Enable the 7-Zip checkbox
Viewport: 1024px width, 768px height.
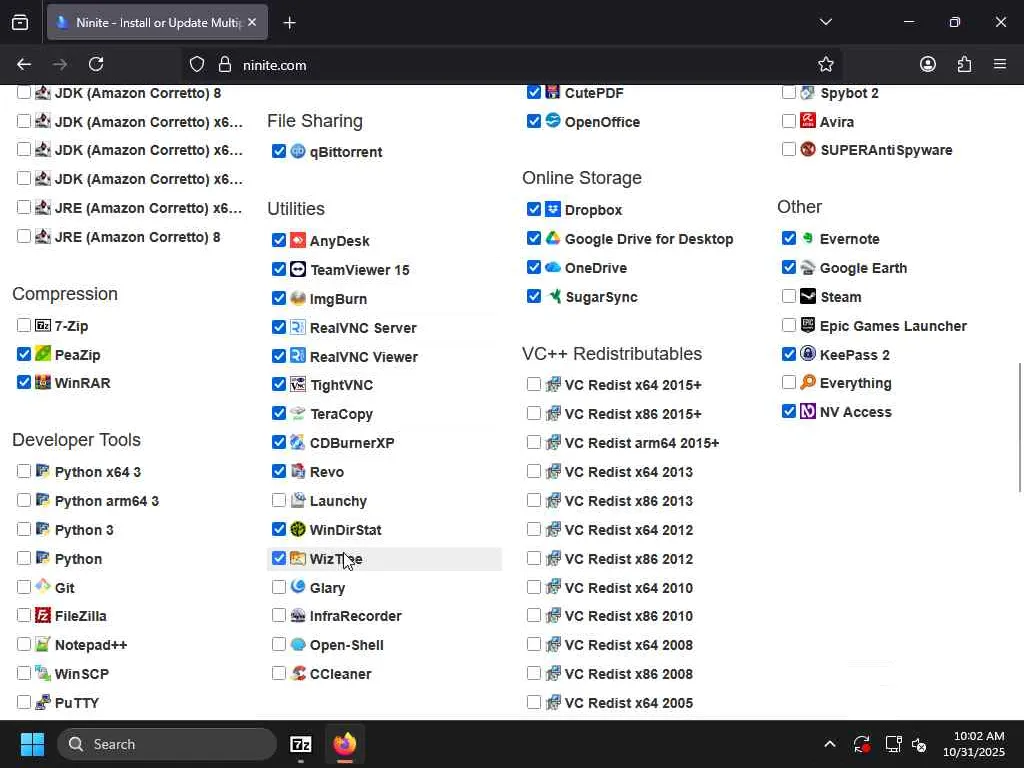[x=24, y=325]
